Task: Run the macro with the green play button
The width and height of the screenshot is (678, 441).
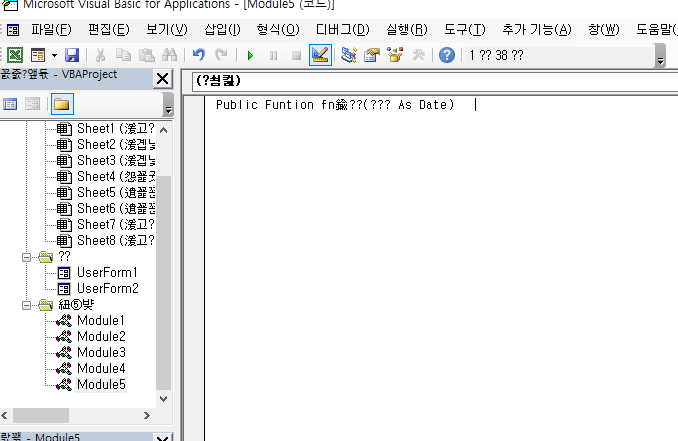Action: [251, 55]
